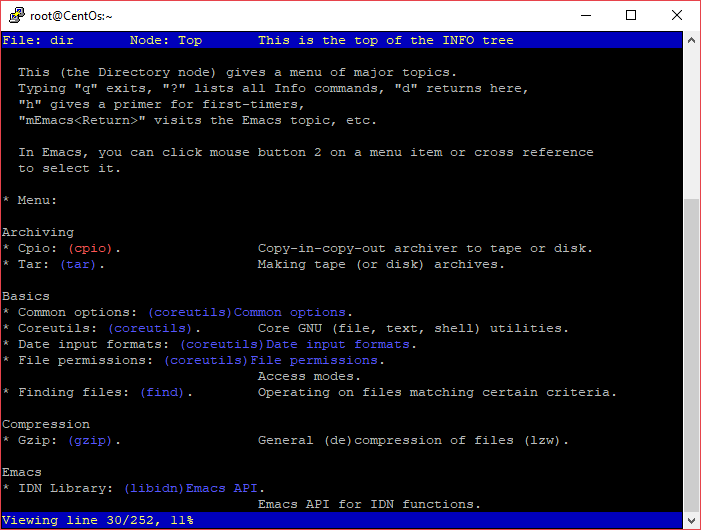Minimize the root@CentOs terminal window

click(x=586, y=16)
